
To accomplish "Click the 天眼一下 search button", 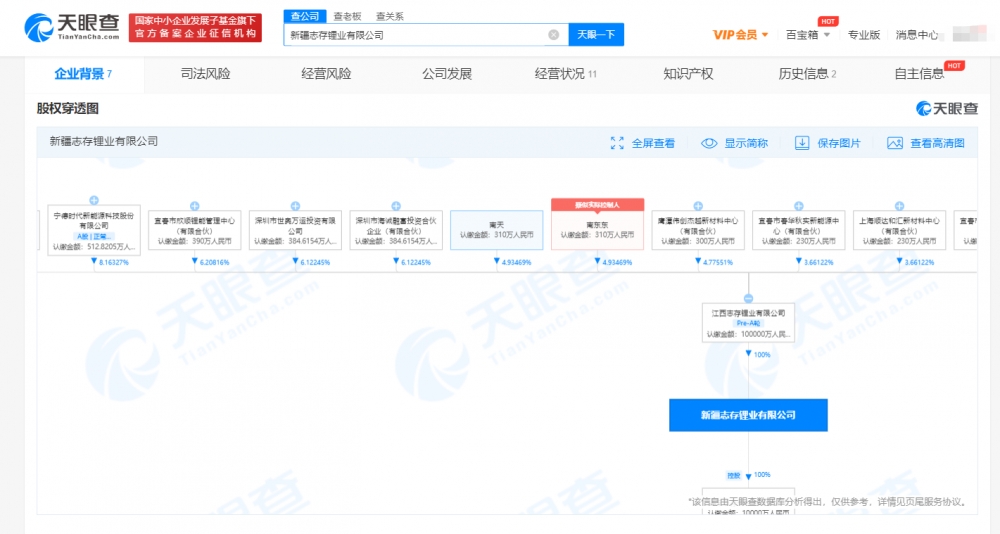I will (596, 35).
